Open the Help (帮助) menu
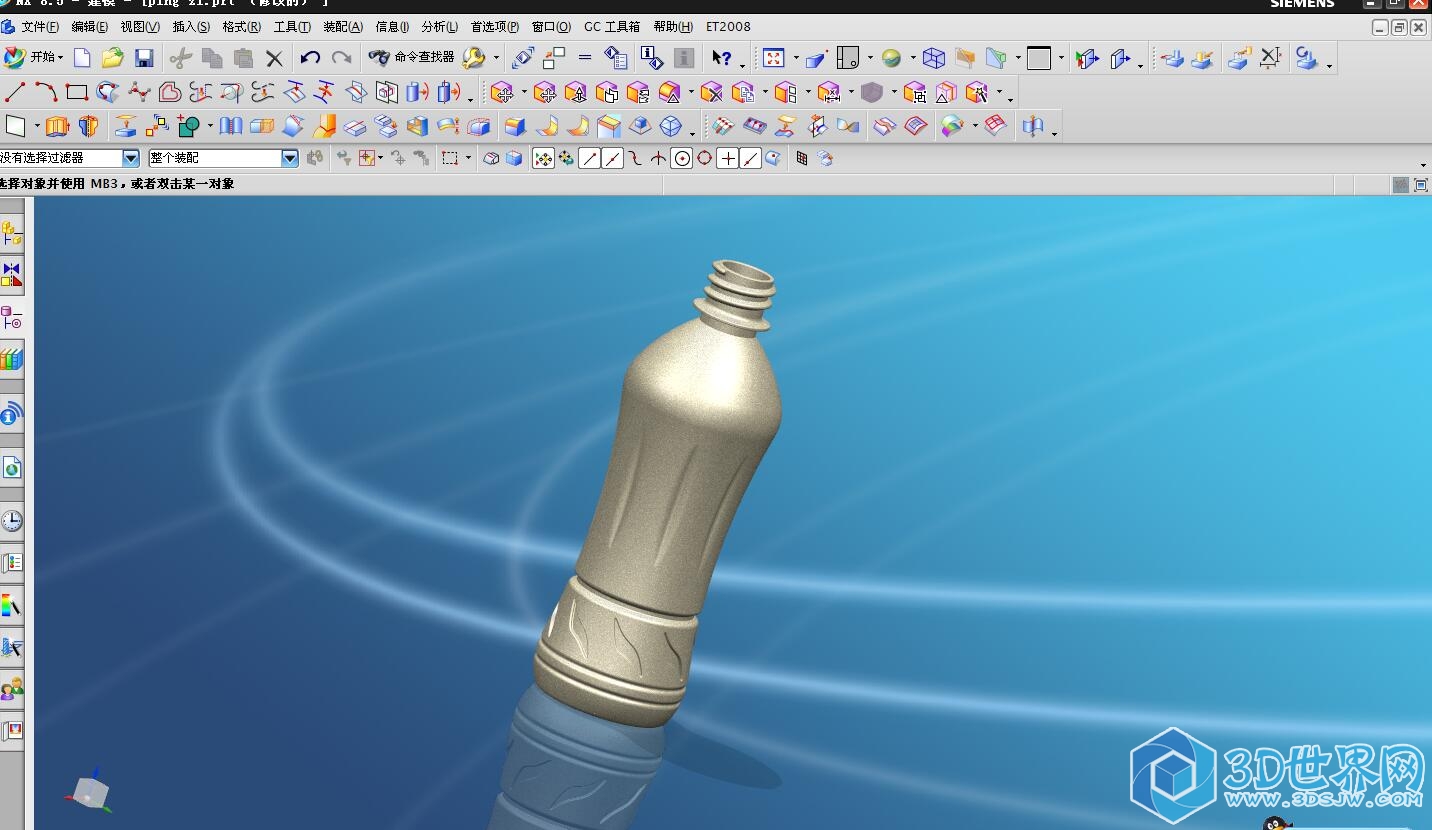 coord(673,27)
